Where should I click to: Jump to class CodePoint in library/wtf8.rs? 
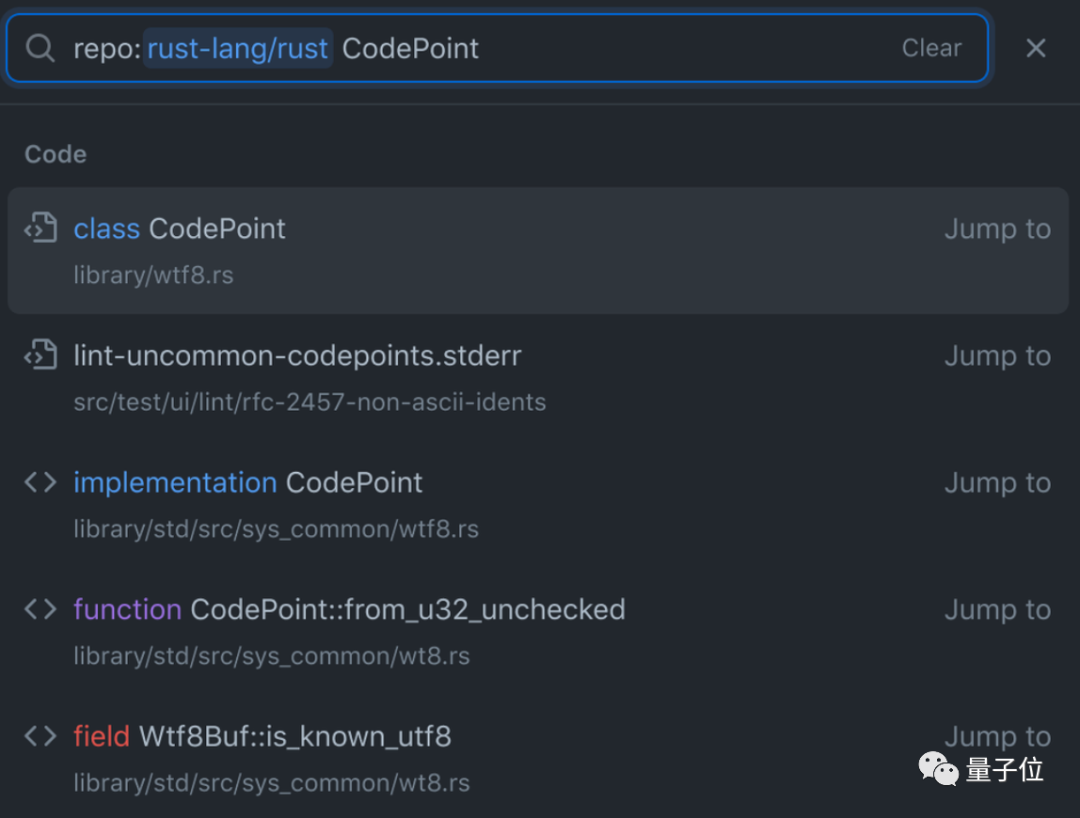(x=997, y=229)
